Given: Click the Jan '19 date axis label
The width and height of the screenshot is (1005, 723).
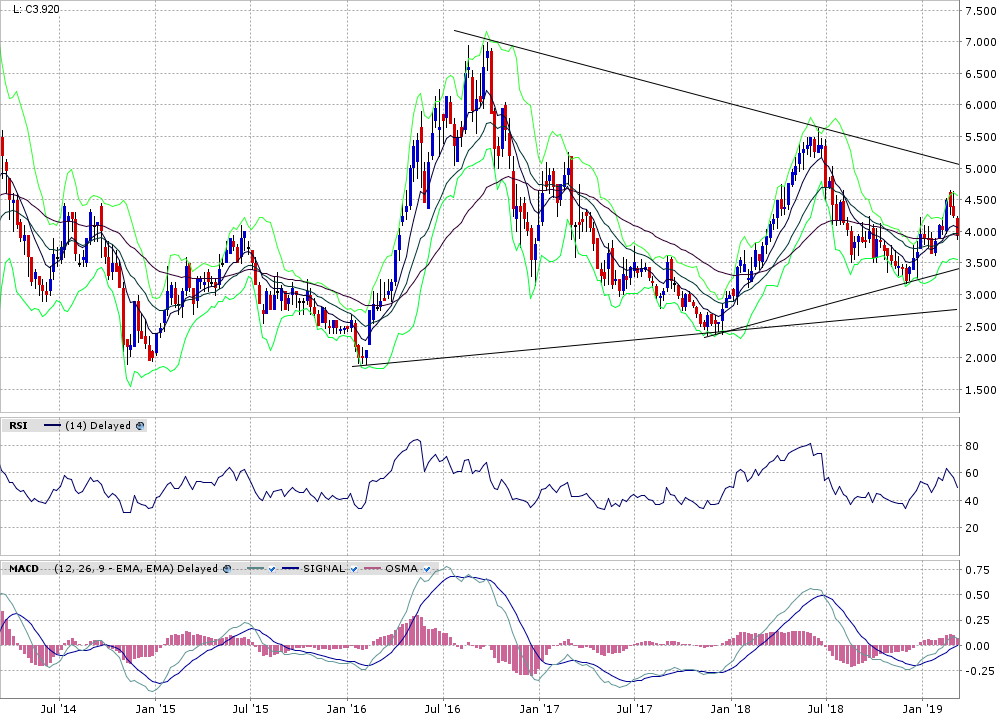Looking at the screenshot, I should 923,709.
